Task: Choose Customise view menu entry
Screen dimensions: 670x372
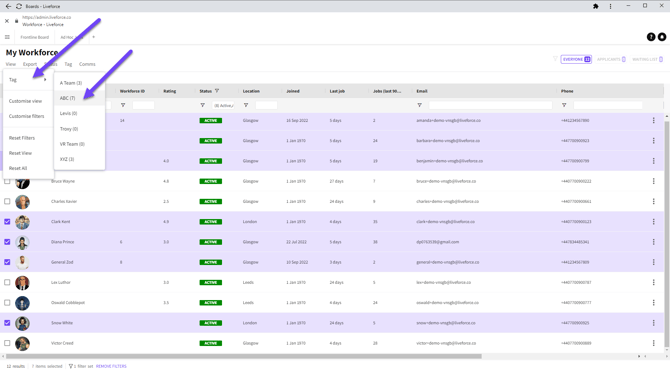Action: (x=26, y=101)
